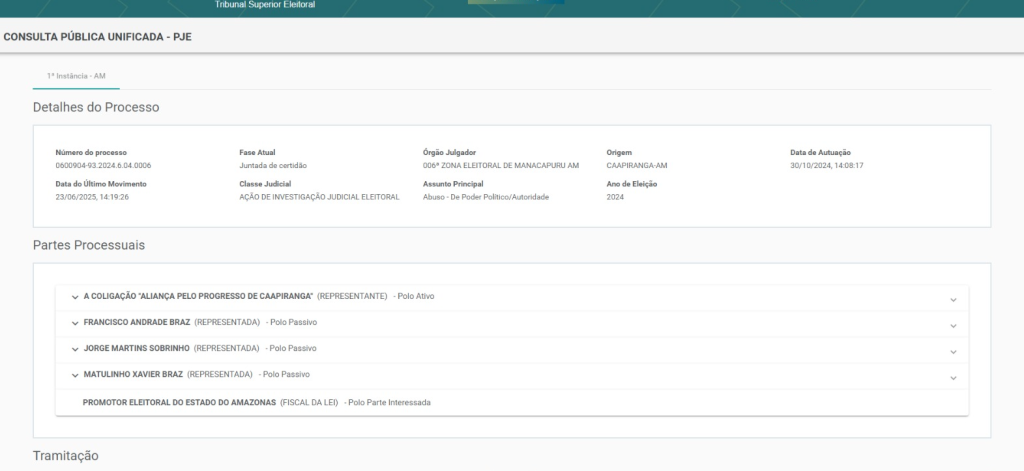Screen dimensions: 1024x471
Task: Click left chevron beside coligação Aliança pelo Progresso
Action: [75, 297]
